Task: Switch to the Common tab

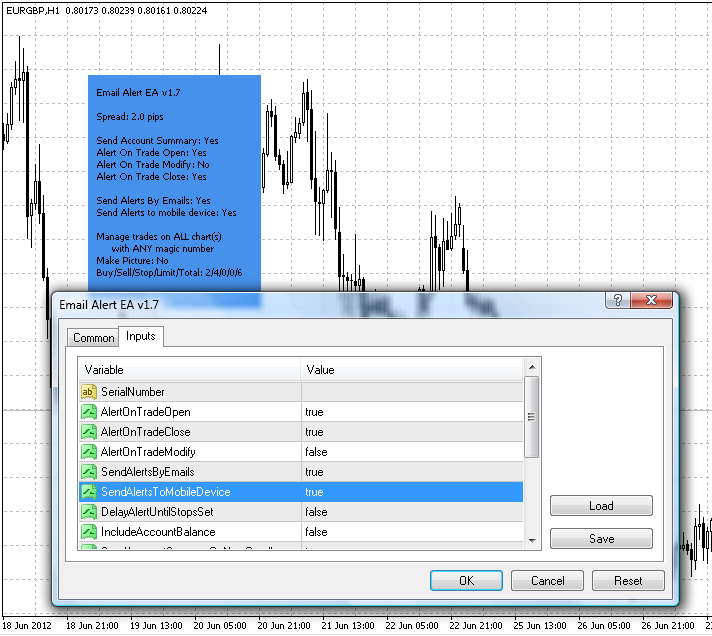Action: tap(94, 338)
